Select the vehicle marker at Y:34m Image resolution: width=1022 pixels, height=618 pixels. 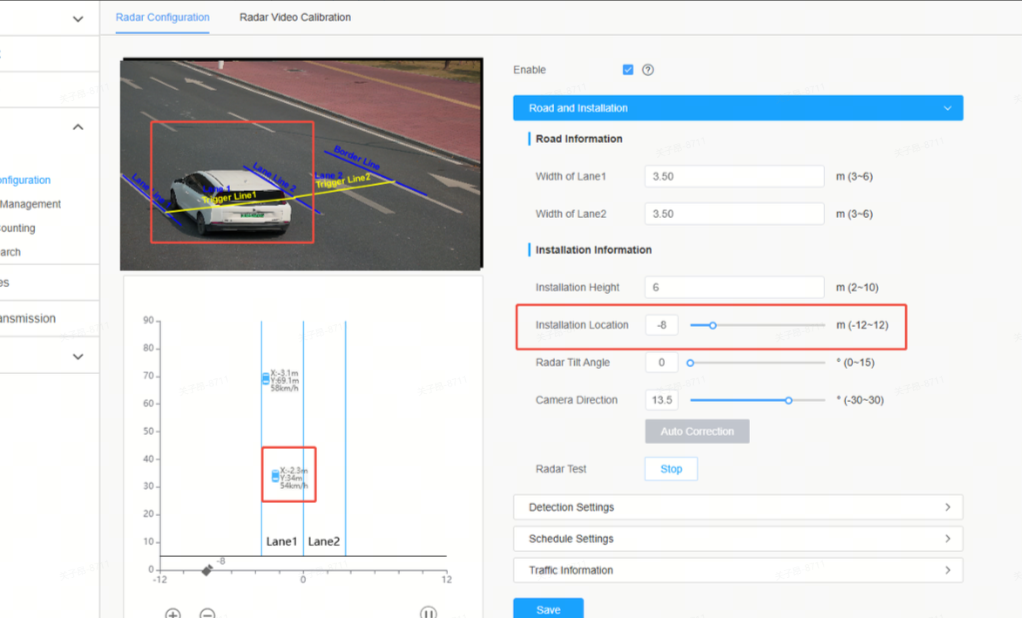point(275,477)
